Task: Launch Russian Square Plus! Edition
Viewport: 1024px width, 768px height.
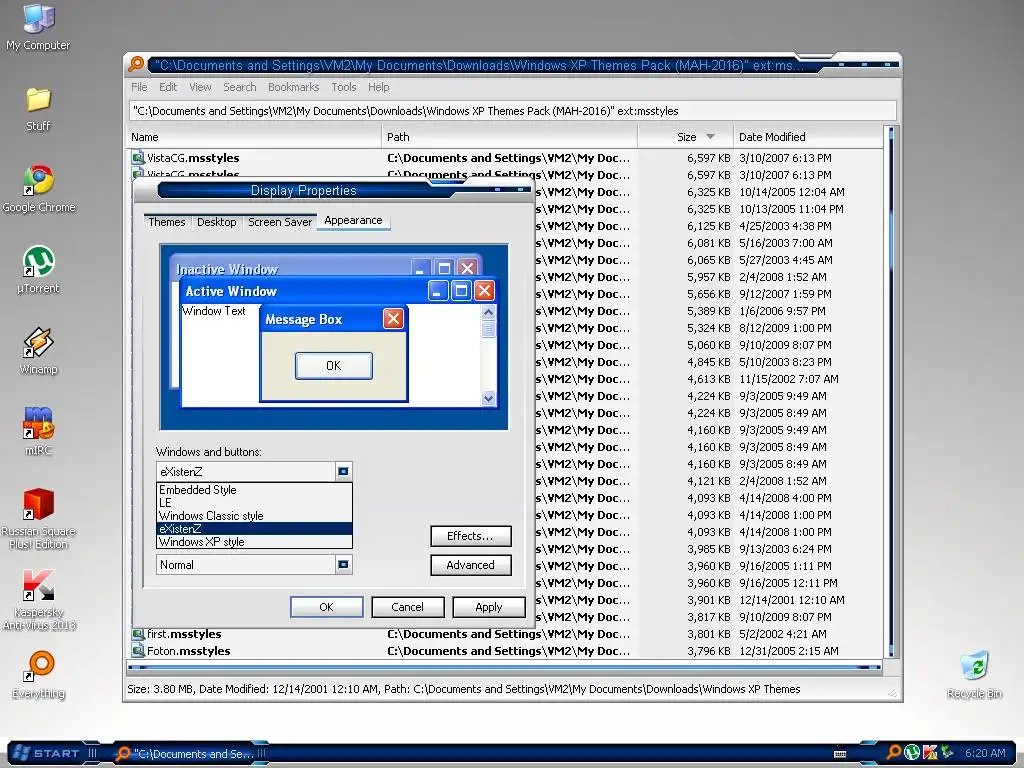Action: pos(38,519)
